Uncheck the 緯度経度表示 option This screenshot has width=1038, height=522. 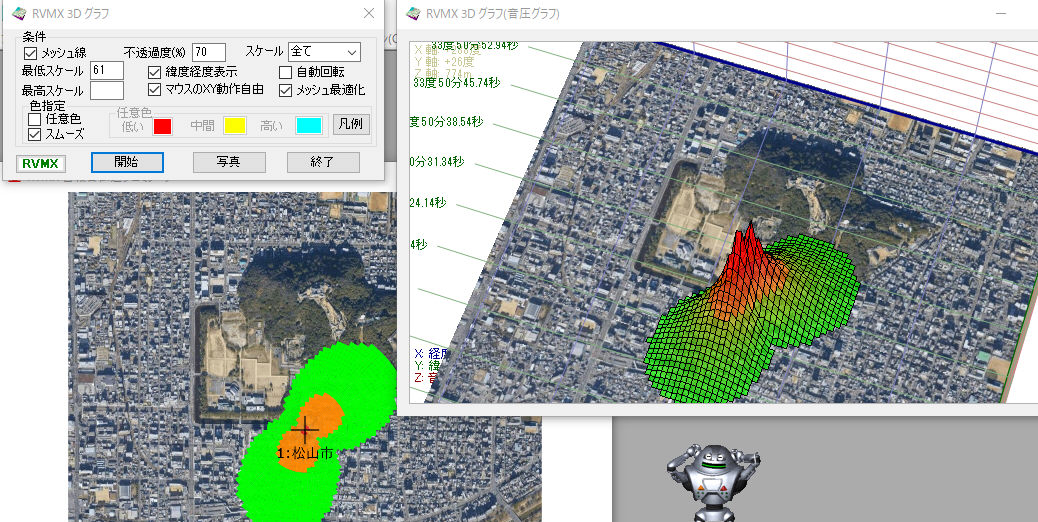[x=155, y=72]
